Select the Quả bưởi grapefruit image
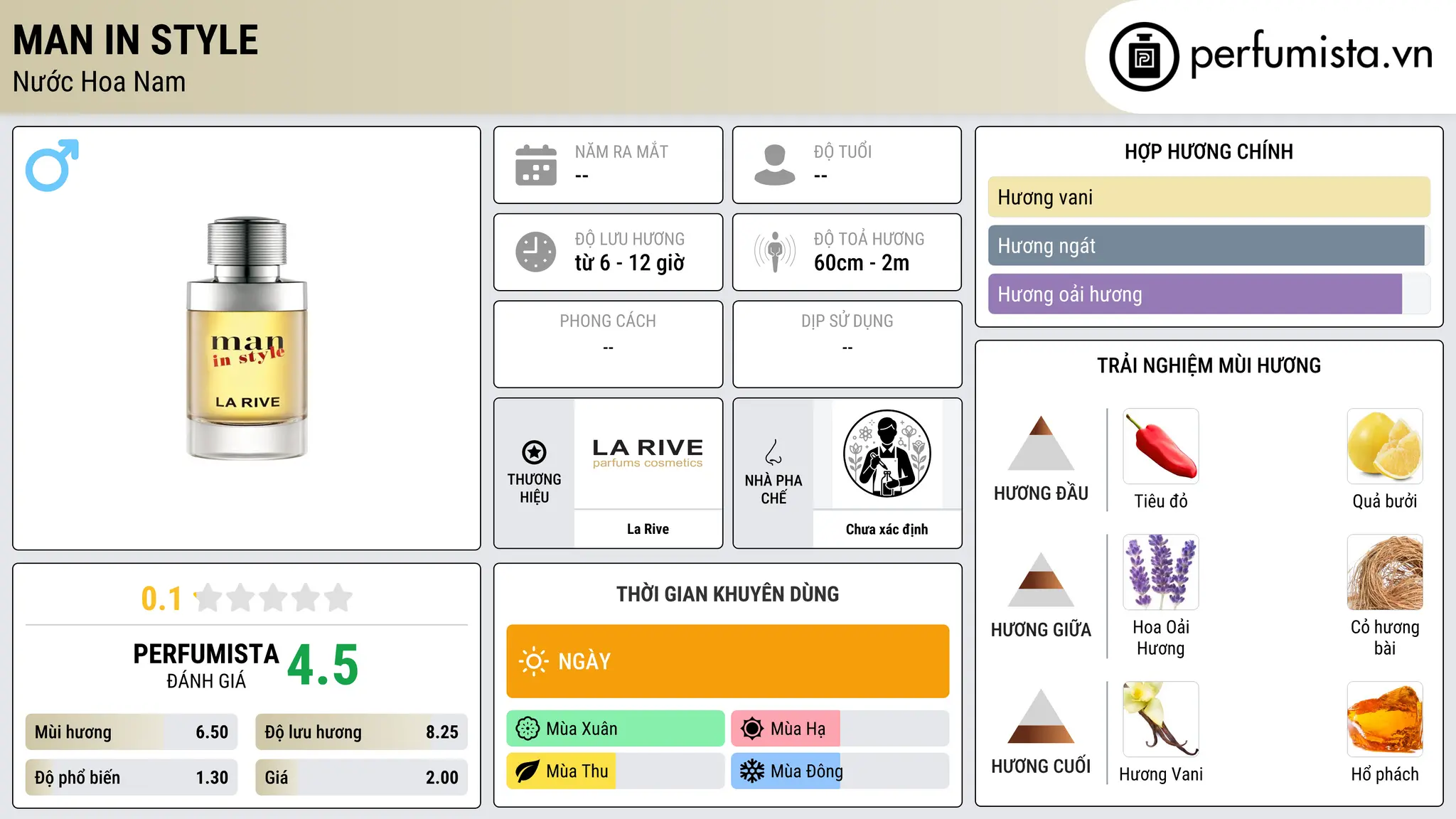This screenshot has height=819, width=1456. click(x=1385, y=446)
